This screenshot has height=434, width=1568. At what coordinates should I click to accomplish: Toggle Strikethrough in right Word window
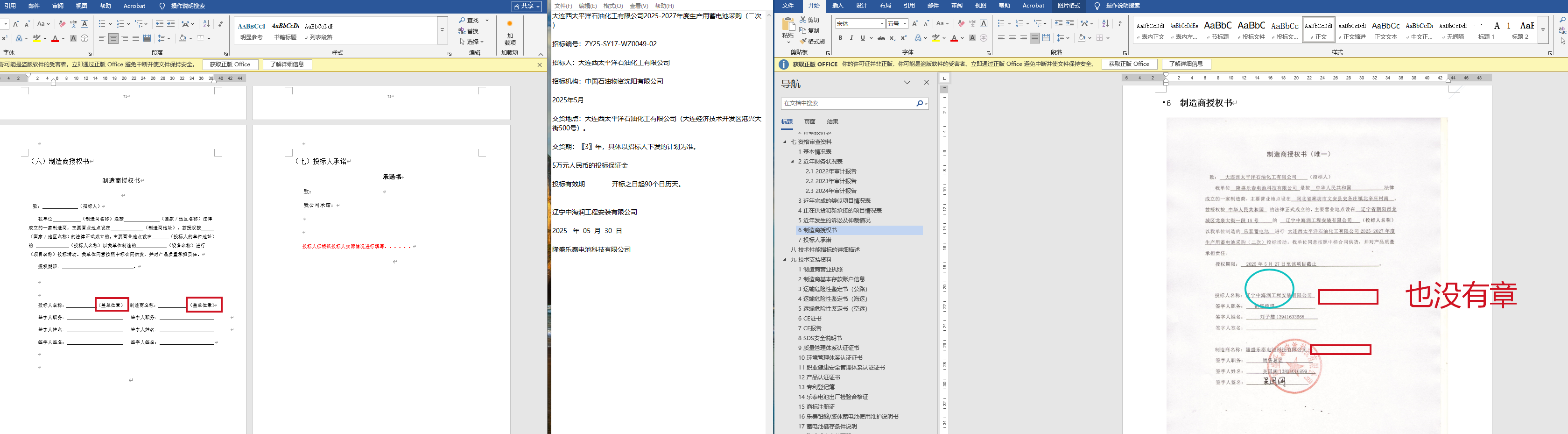coord(881,38)
